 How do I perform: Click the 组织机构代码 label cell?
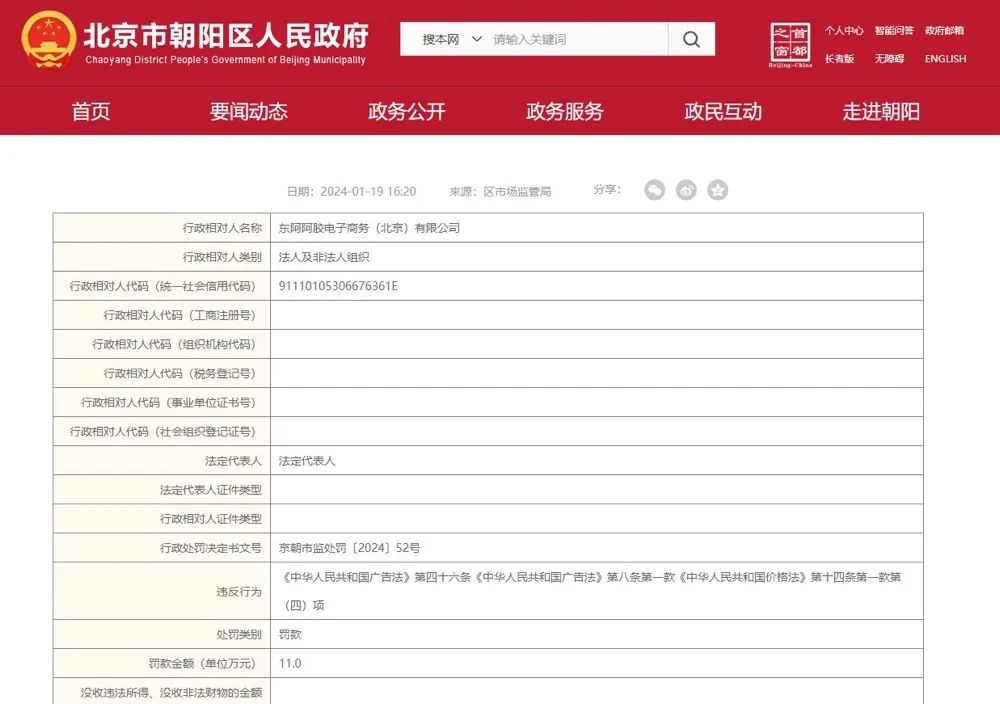pyautogui.click(x=162, y=344)
